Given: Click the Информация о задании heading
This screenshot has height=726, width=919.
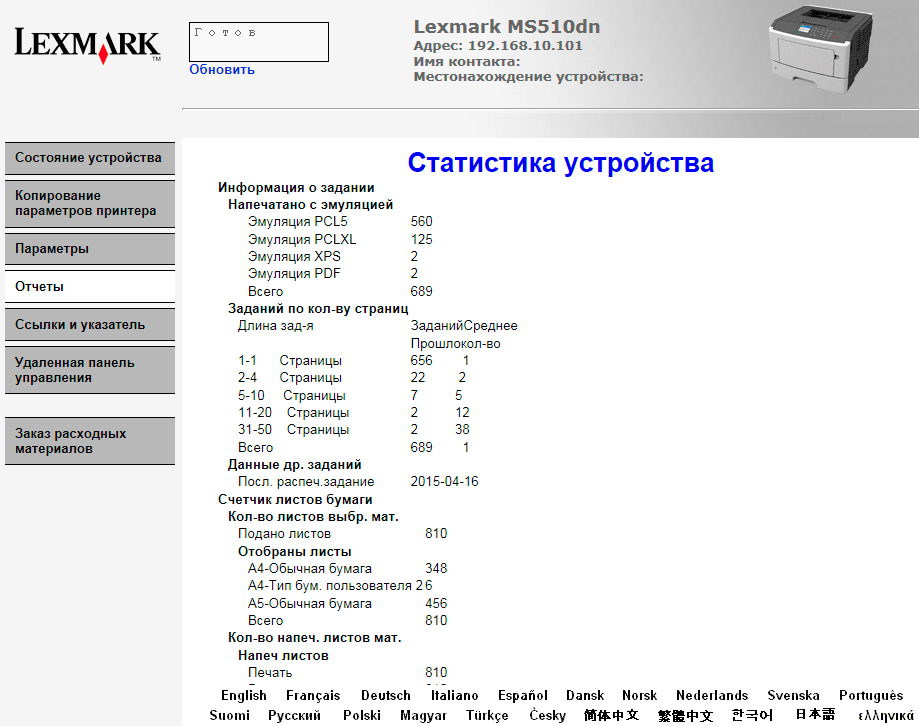Looking at the screenshot, I should (x=296, y=188).
